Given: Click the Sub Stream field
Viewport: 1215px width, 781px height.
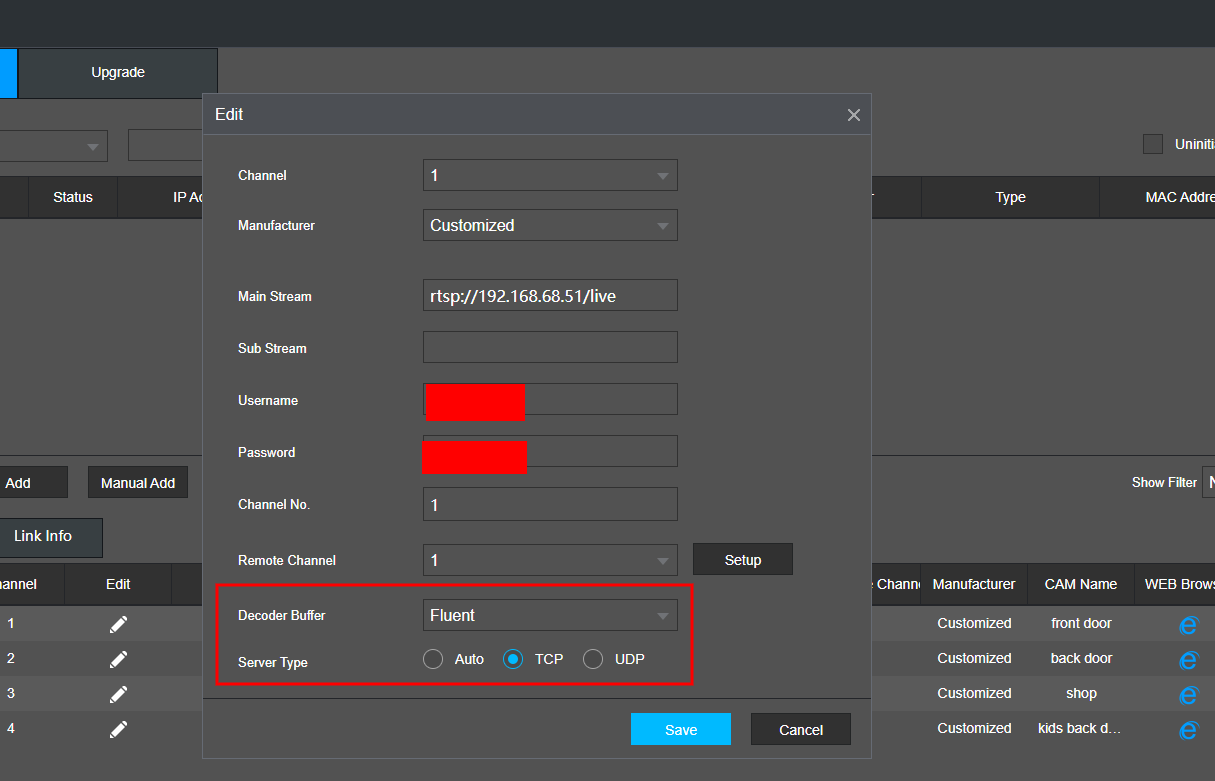Looking at the screenshot, I should click(550, 347).
